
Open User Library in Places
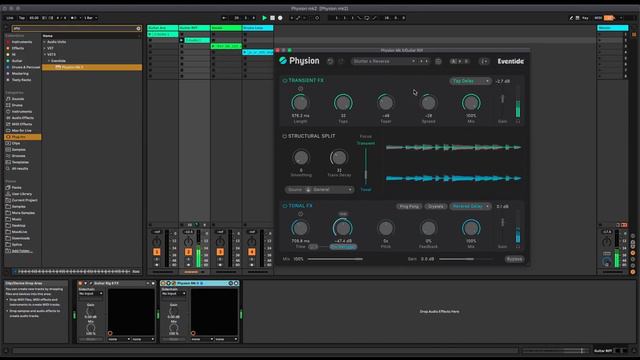pos(21,194)
